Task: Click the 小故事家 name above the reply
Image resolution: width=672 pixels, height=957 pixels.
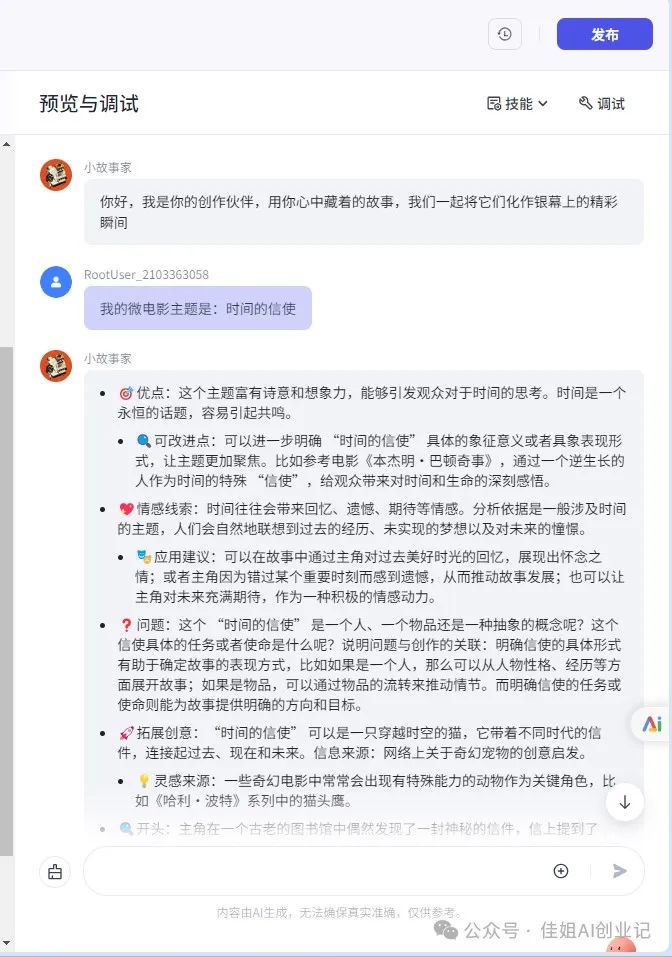Action: (x=107, y=359)
